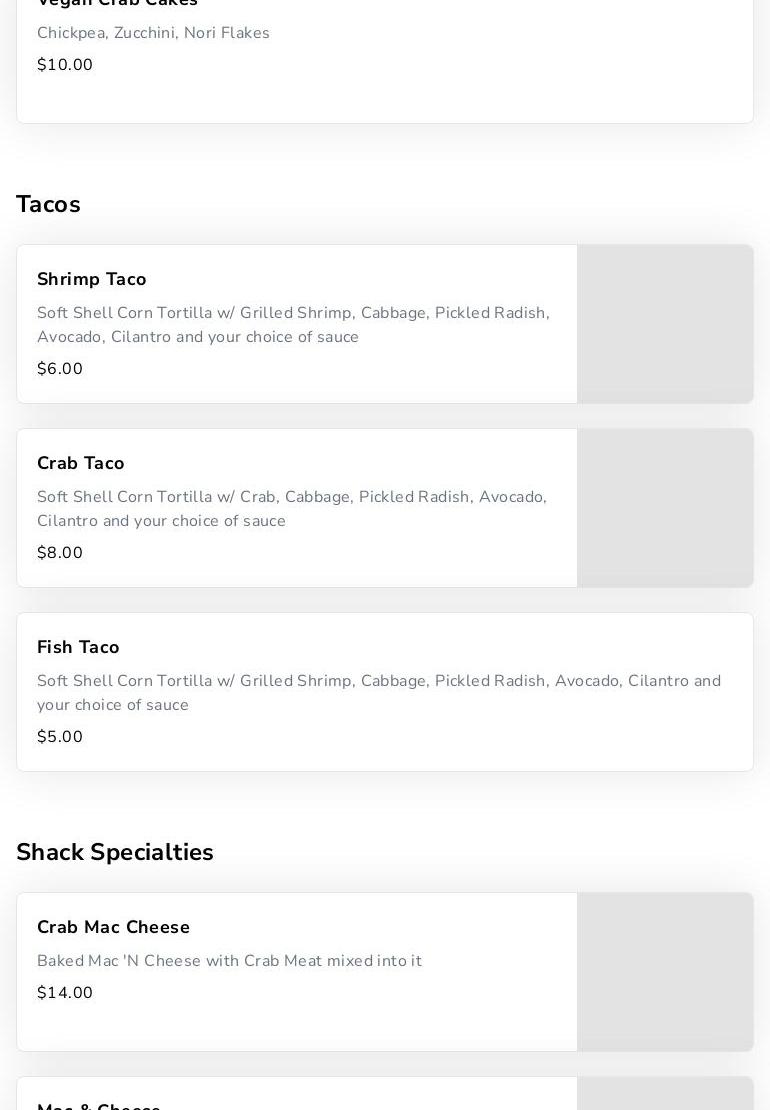Open the Shrimp Taco menu item
Viewport: 770px width, 1110px height.
(x=92, y=279)
